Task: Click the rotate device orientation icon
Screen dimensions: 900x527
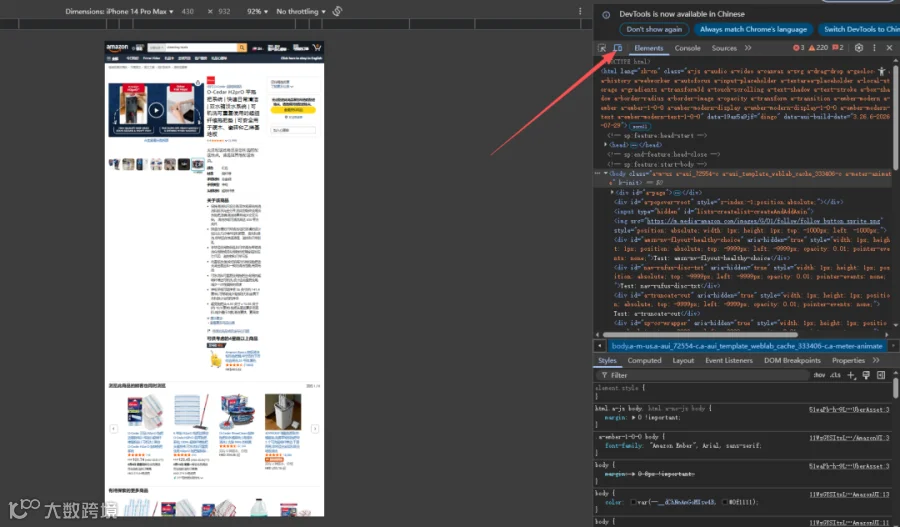Action: click(338, 11)
